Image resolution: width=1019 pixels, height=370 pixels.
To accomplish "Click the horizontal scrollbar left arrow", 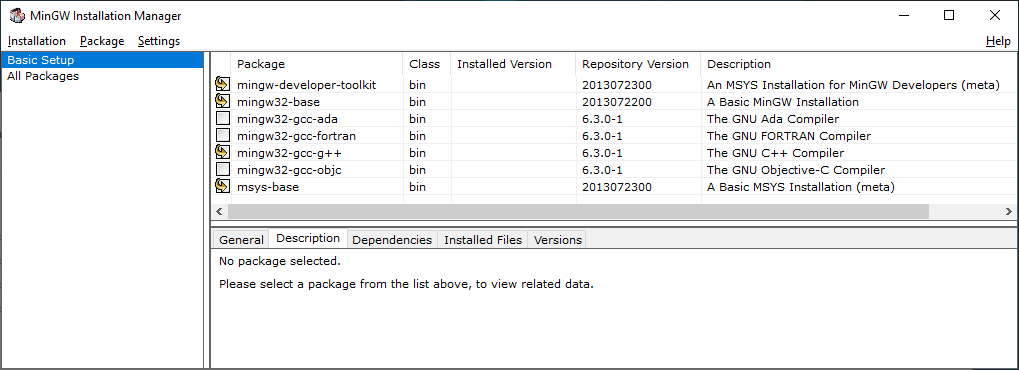I will [x=219, y=211].
